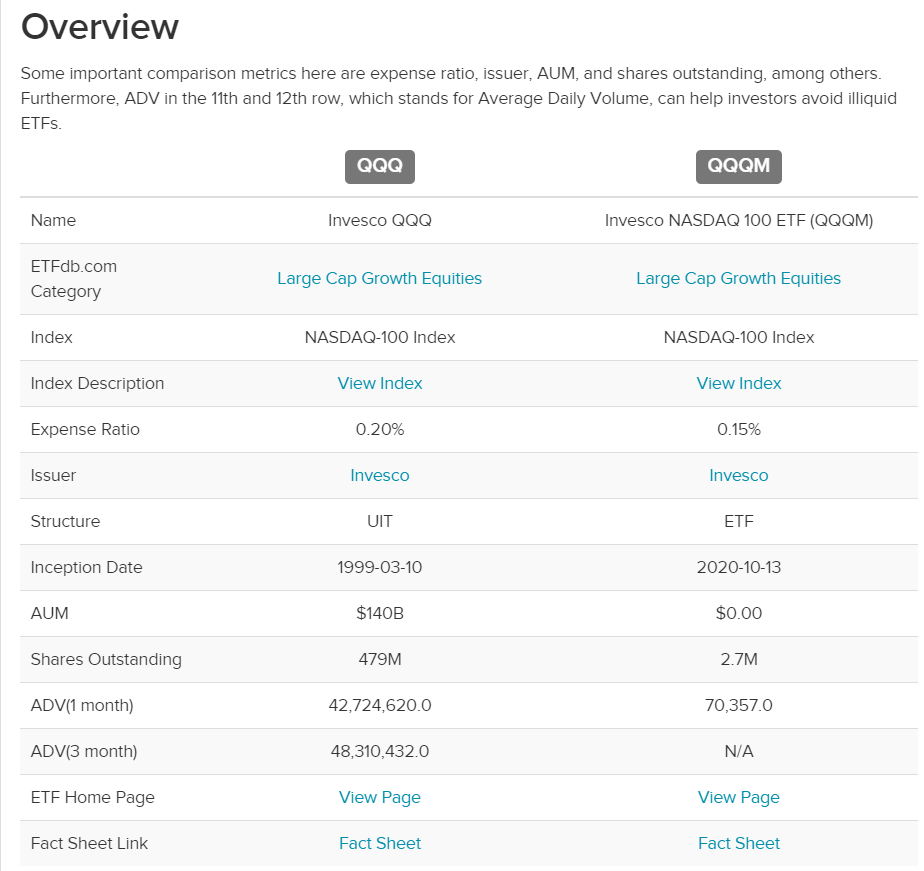Open Invesco issuer link under QQQ
The width and height of the screenshot is (924, 871).
(380, 475)
